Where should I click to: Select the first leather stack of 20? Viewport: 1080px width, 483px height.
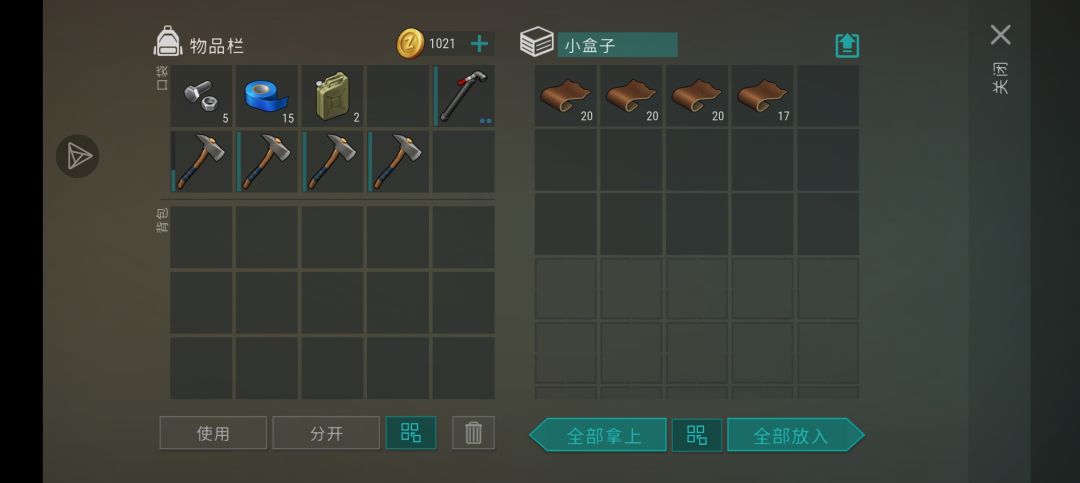pos(565,96)
